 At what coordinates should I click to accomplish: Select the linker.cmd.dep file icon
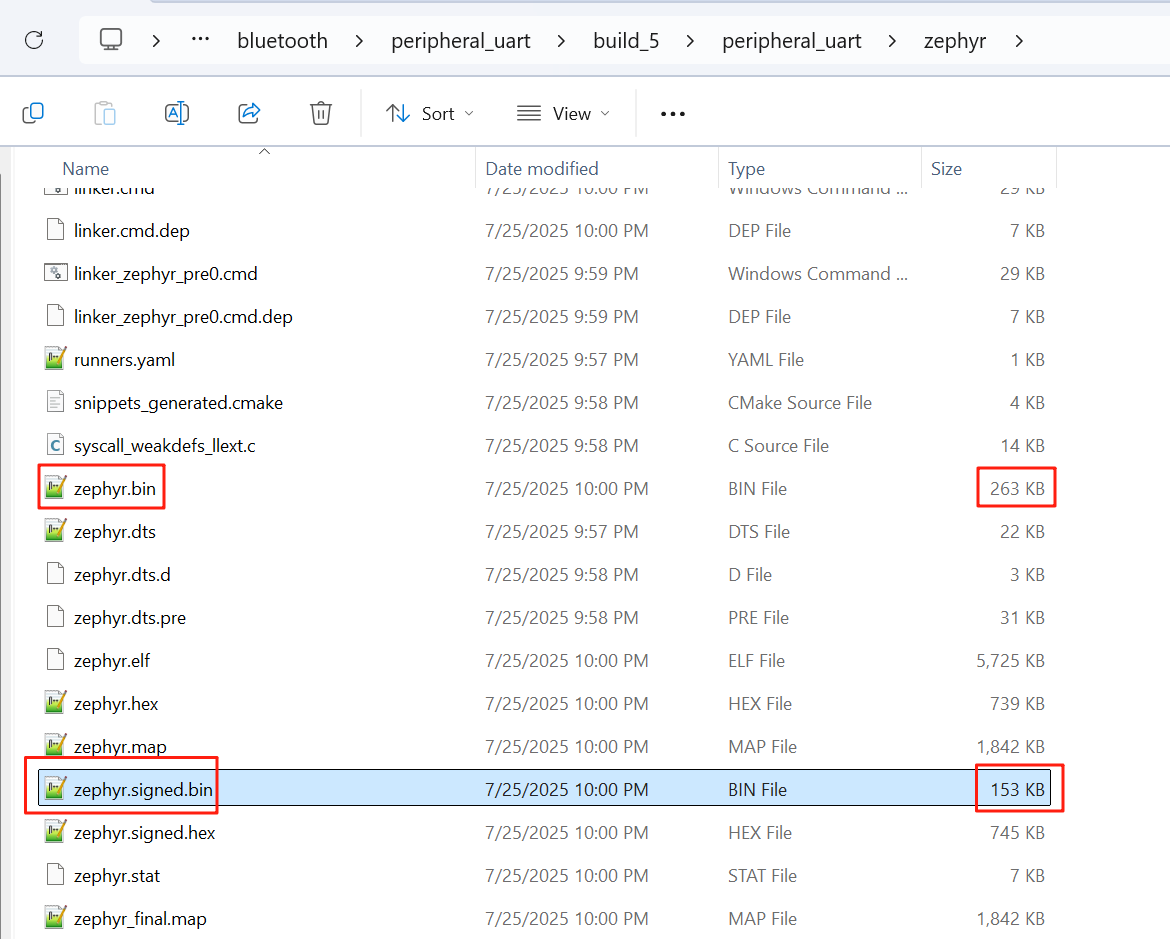tap(55, 230)
